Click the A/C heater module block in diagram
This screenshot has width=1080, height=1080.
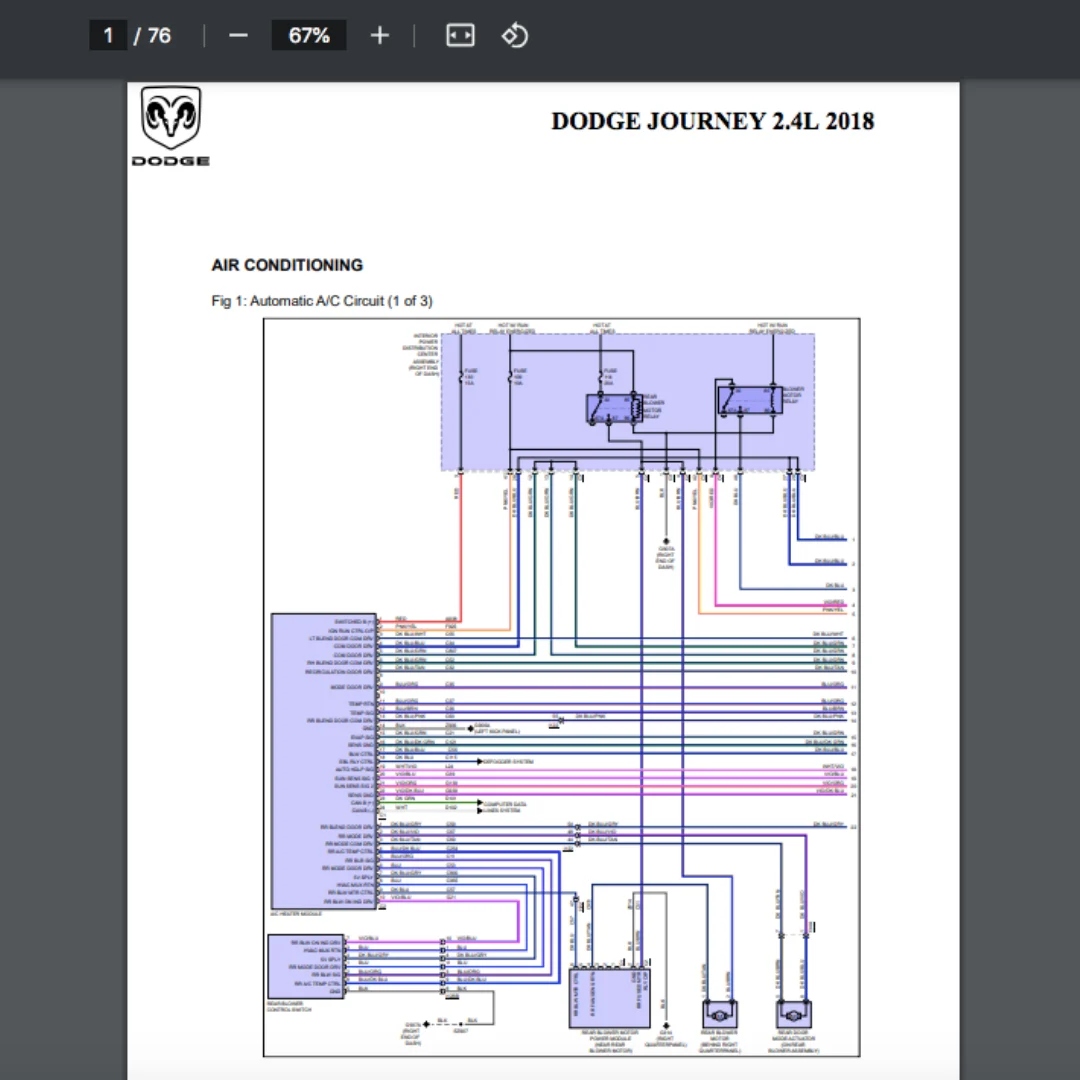[x=323, y=761]
